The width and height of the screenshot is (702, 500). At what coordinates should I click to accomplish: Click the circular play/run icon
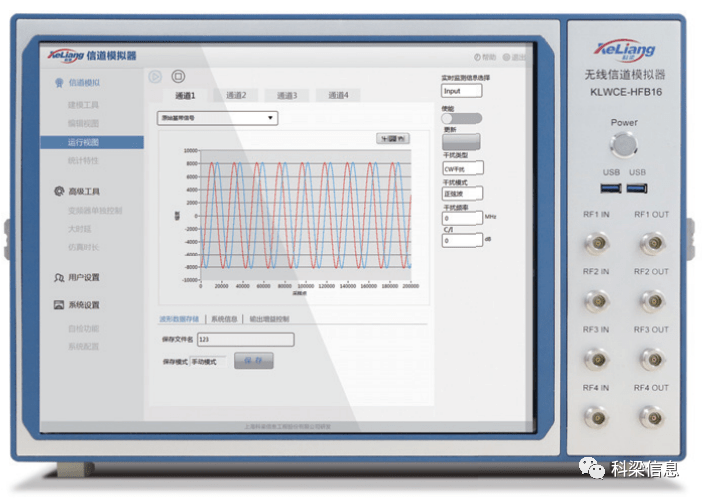[155, 77]
